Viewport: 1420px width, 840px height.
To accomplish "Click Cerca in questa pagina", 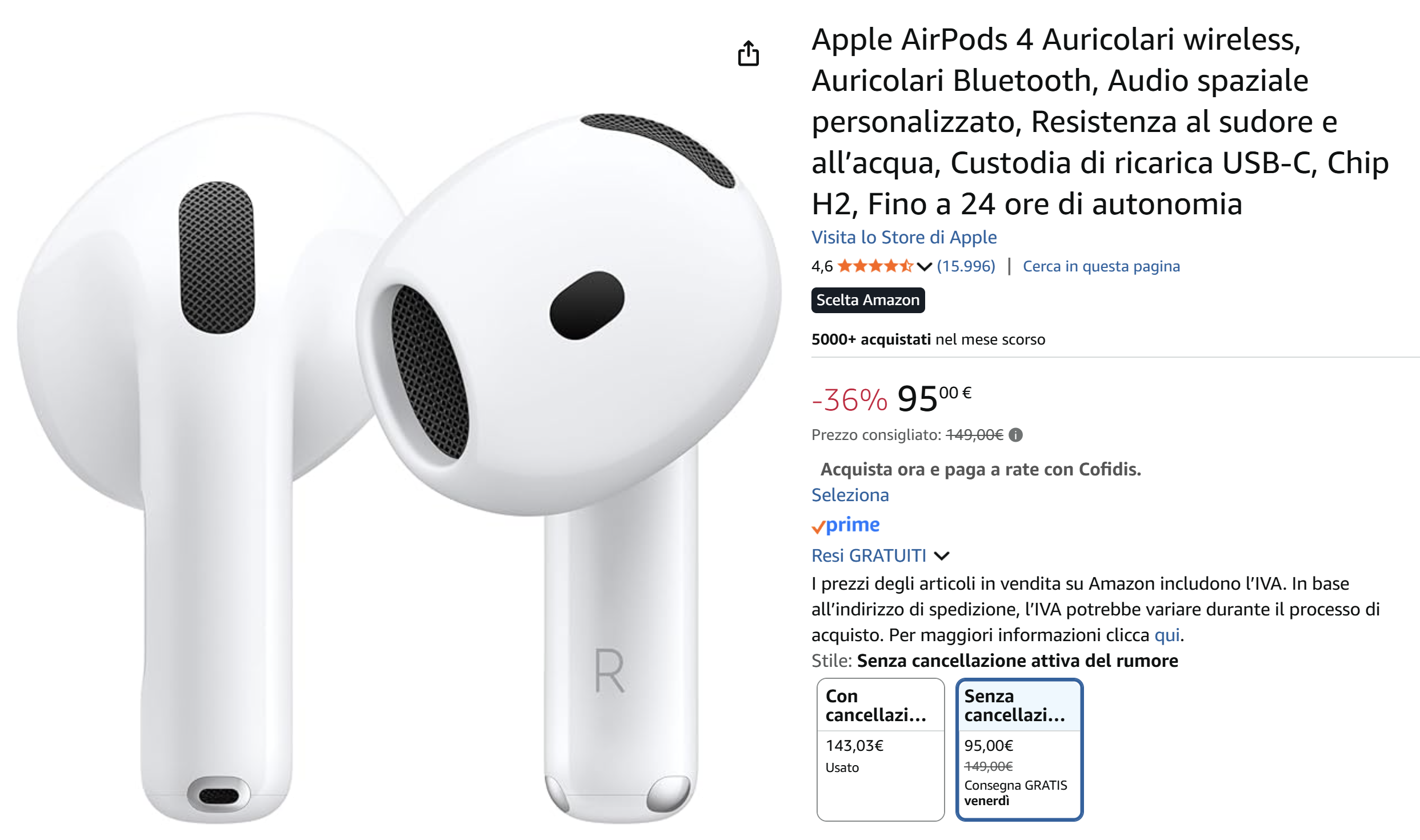I will tap(1101, 266).
